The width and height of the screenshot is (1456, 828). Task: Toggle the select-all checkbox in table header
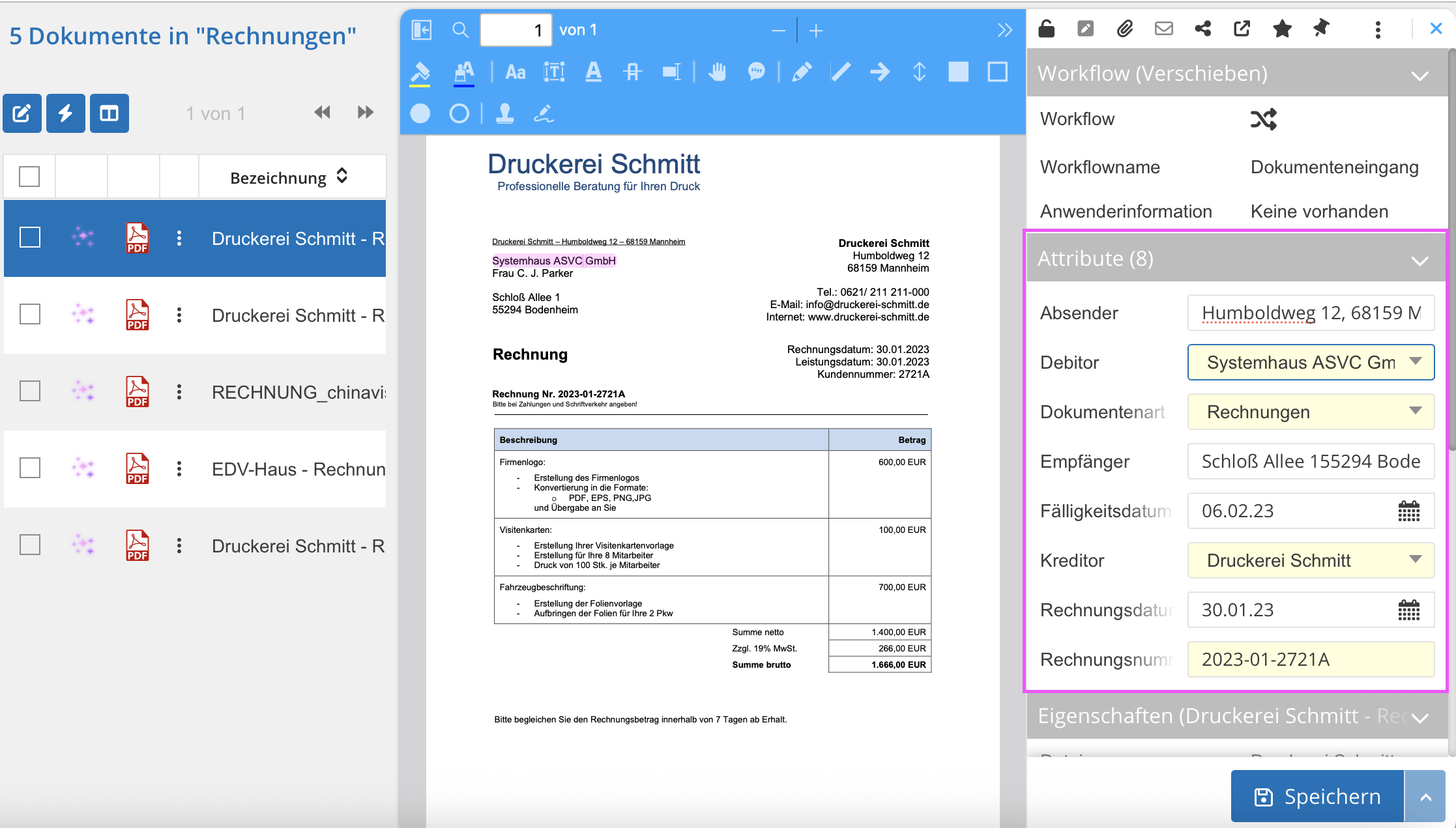29,177
